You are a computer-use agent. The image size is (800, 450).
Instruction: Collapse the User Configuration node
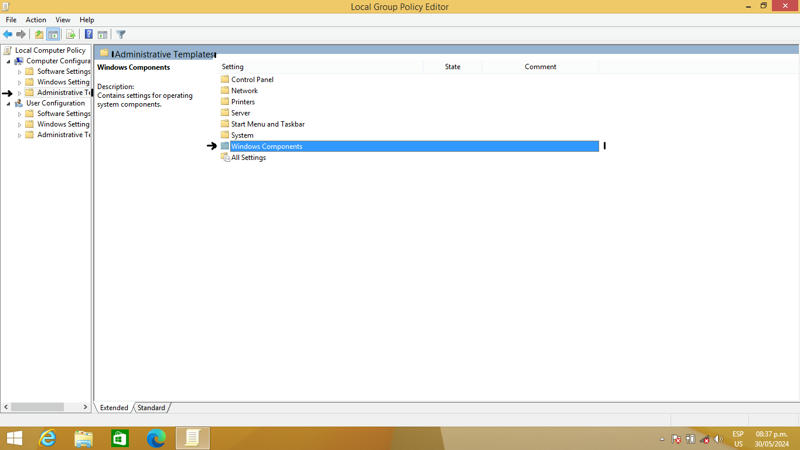click(9, 104)
